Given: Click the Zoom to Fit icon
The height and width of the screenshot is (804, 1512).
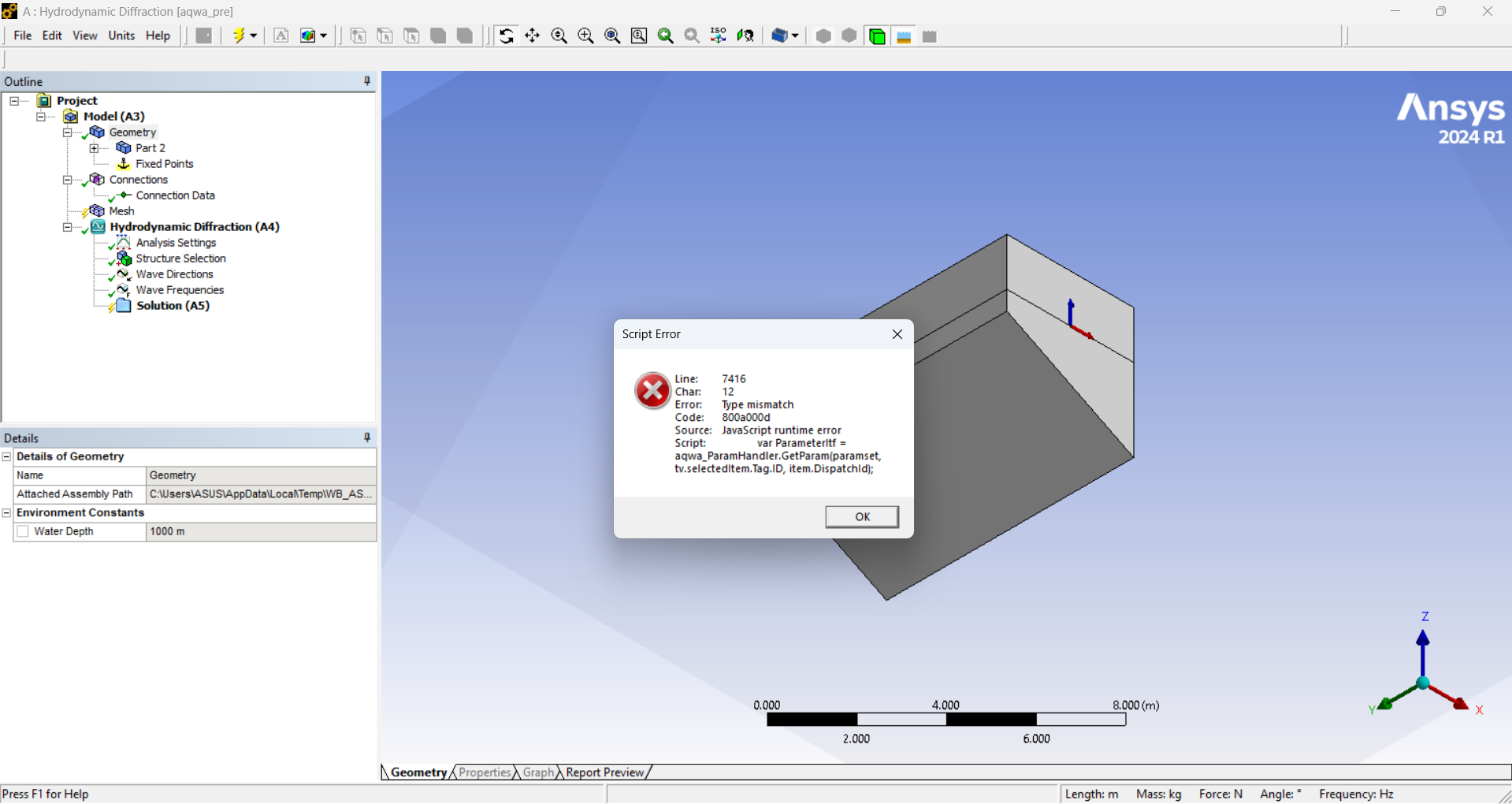Looking at the screenshot, I should (612, 36).
